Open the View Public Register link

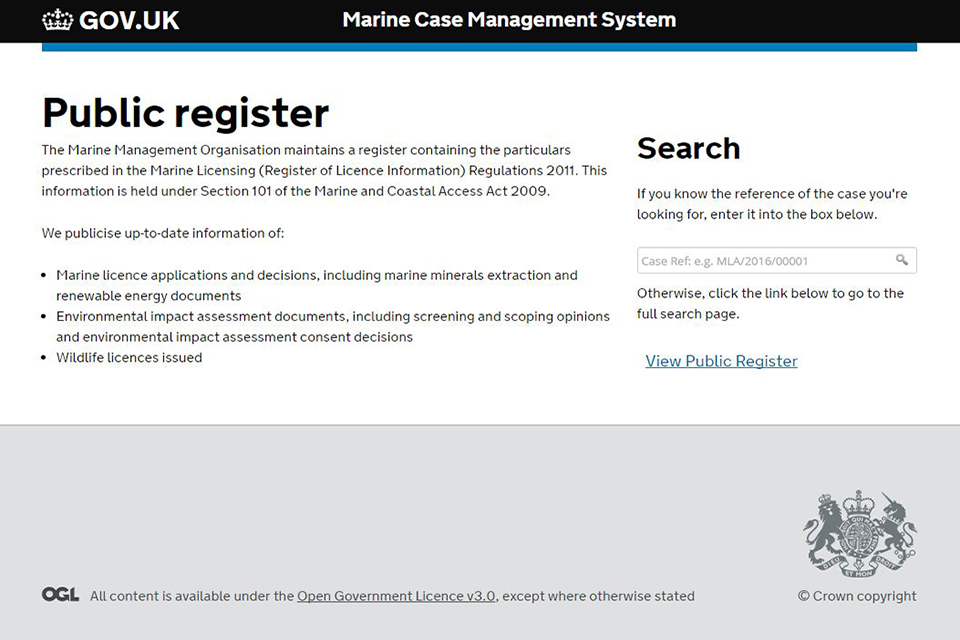coord(721,361)
